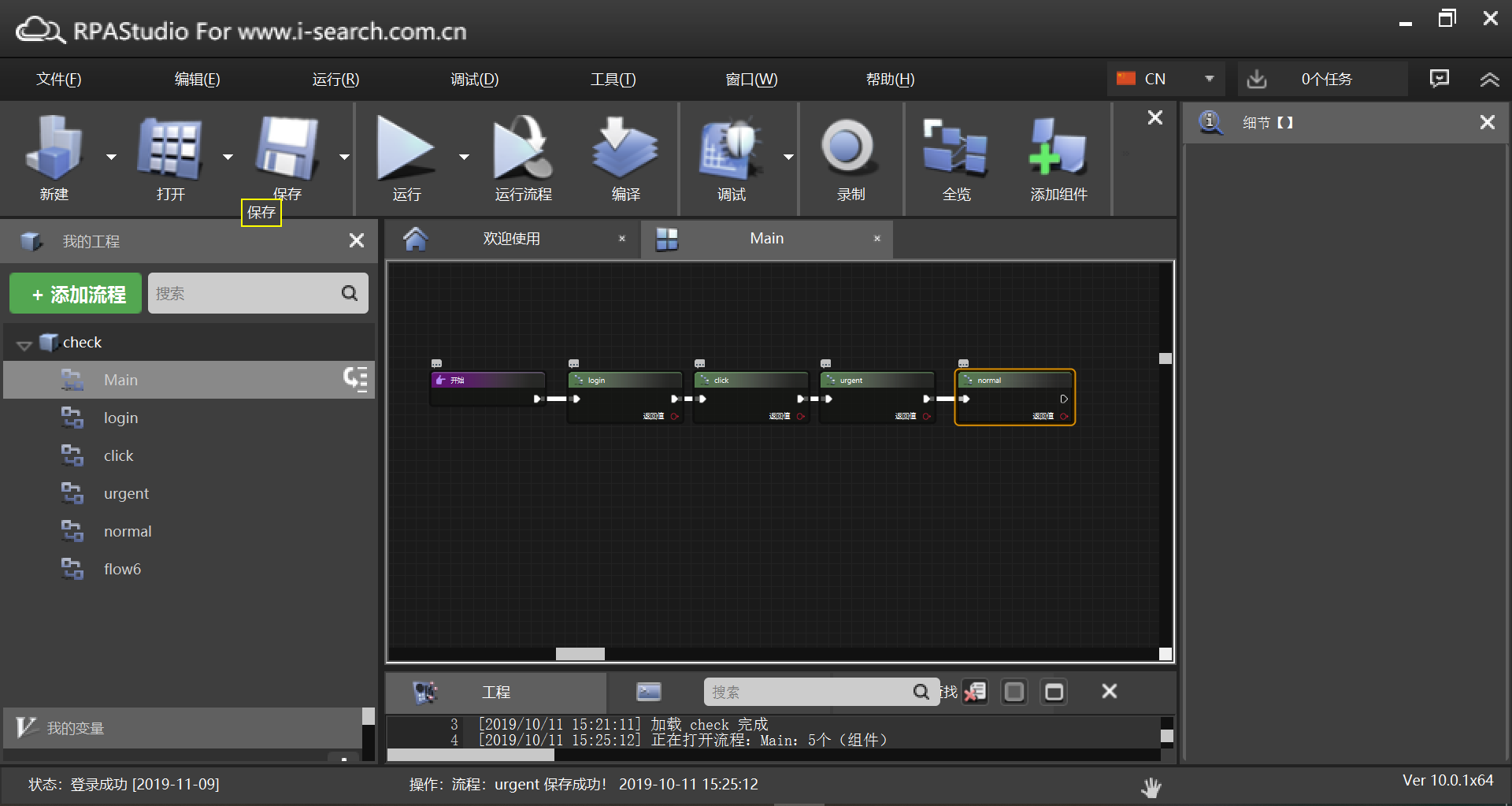Open the 调试(D) menu
The image size is (1512, 806).
pyautogui.click(x=474, y=79)
